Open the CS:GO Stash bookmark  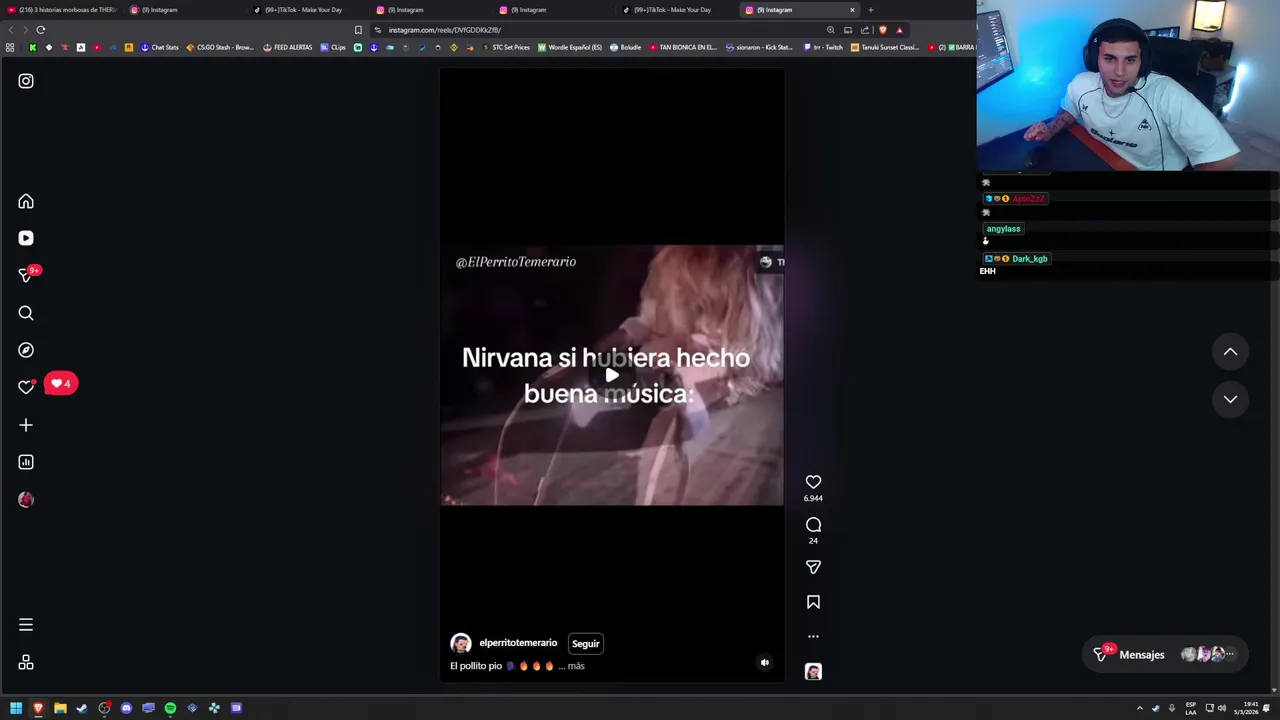(x=220, y=47)
